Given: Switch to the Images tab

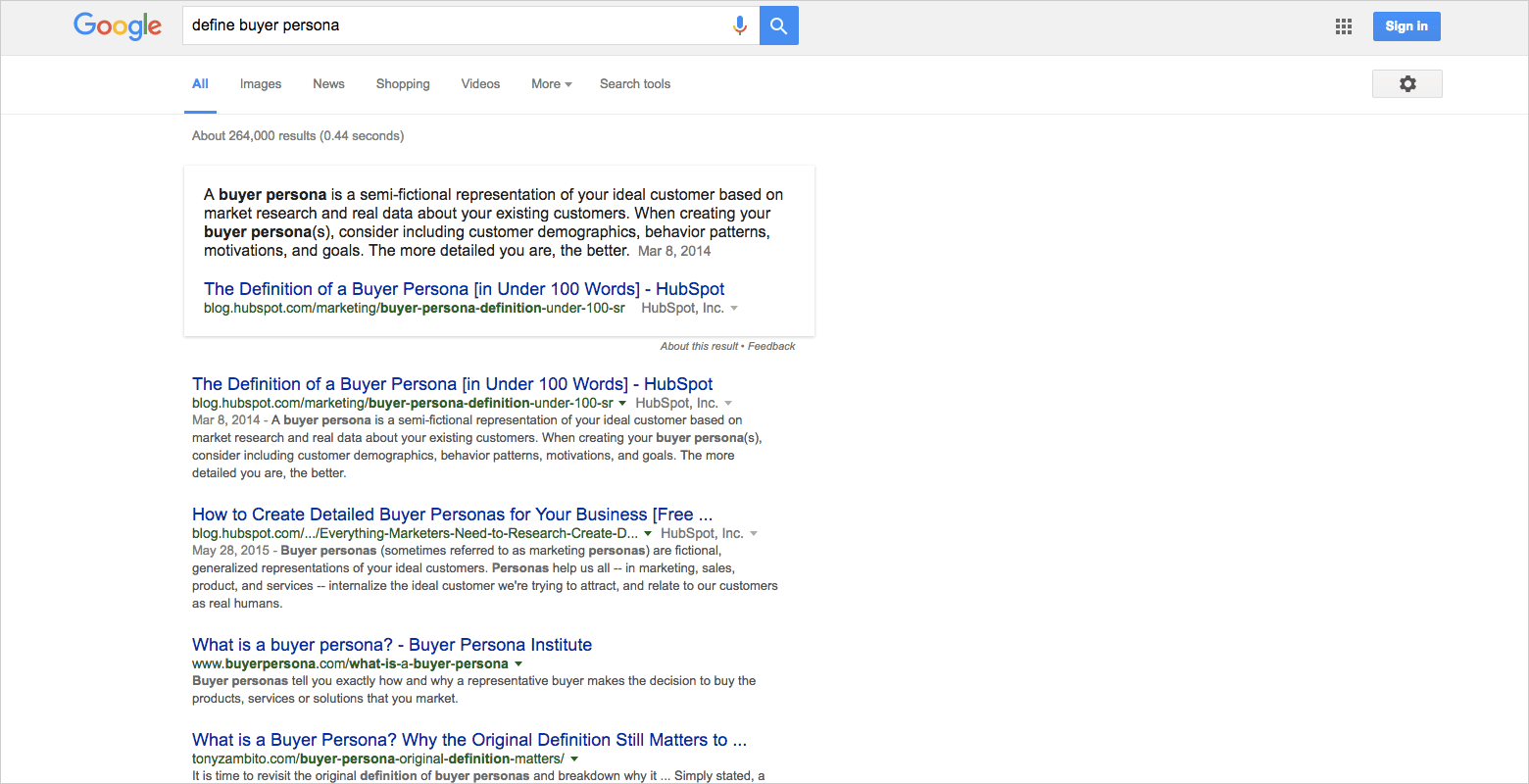Looking at the screenshot, I should coord(260,84).
